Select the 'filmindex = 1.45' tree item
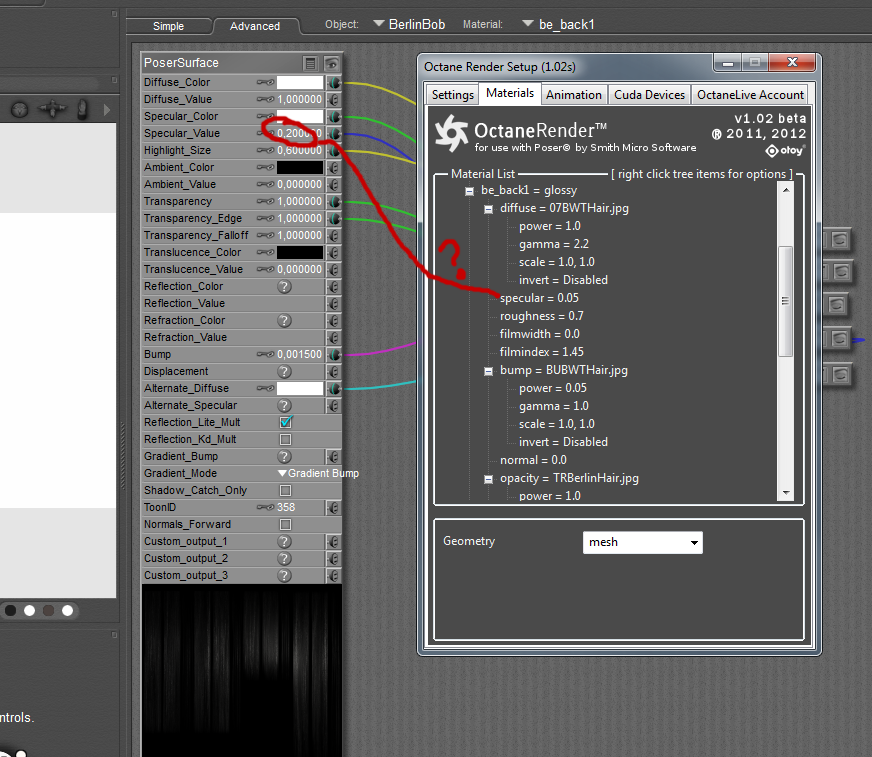Screen dimensions: 872x757 [x=542, y=352]
